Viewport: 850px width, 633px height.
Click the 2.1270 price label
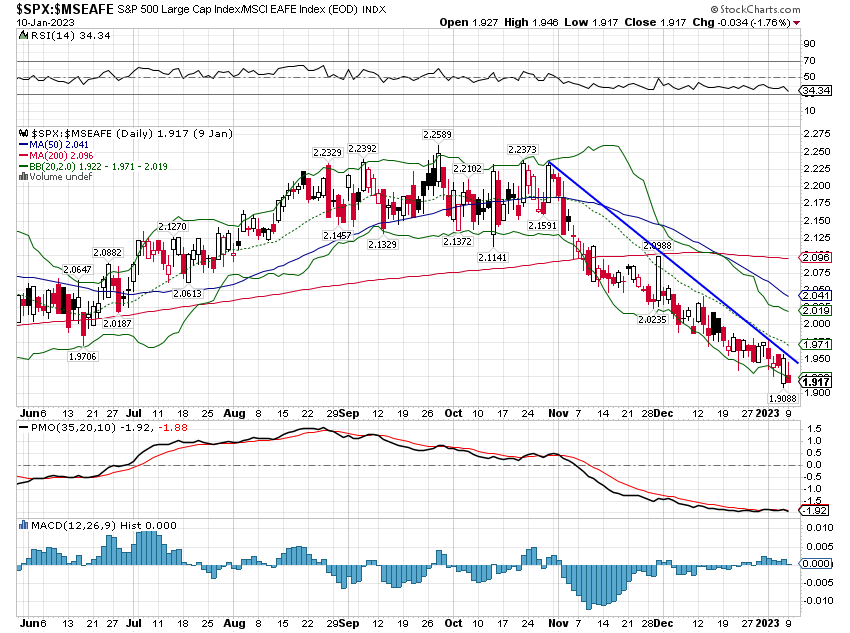click(172, 227)
